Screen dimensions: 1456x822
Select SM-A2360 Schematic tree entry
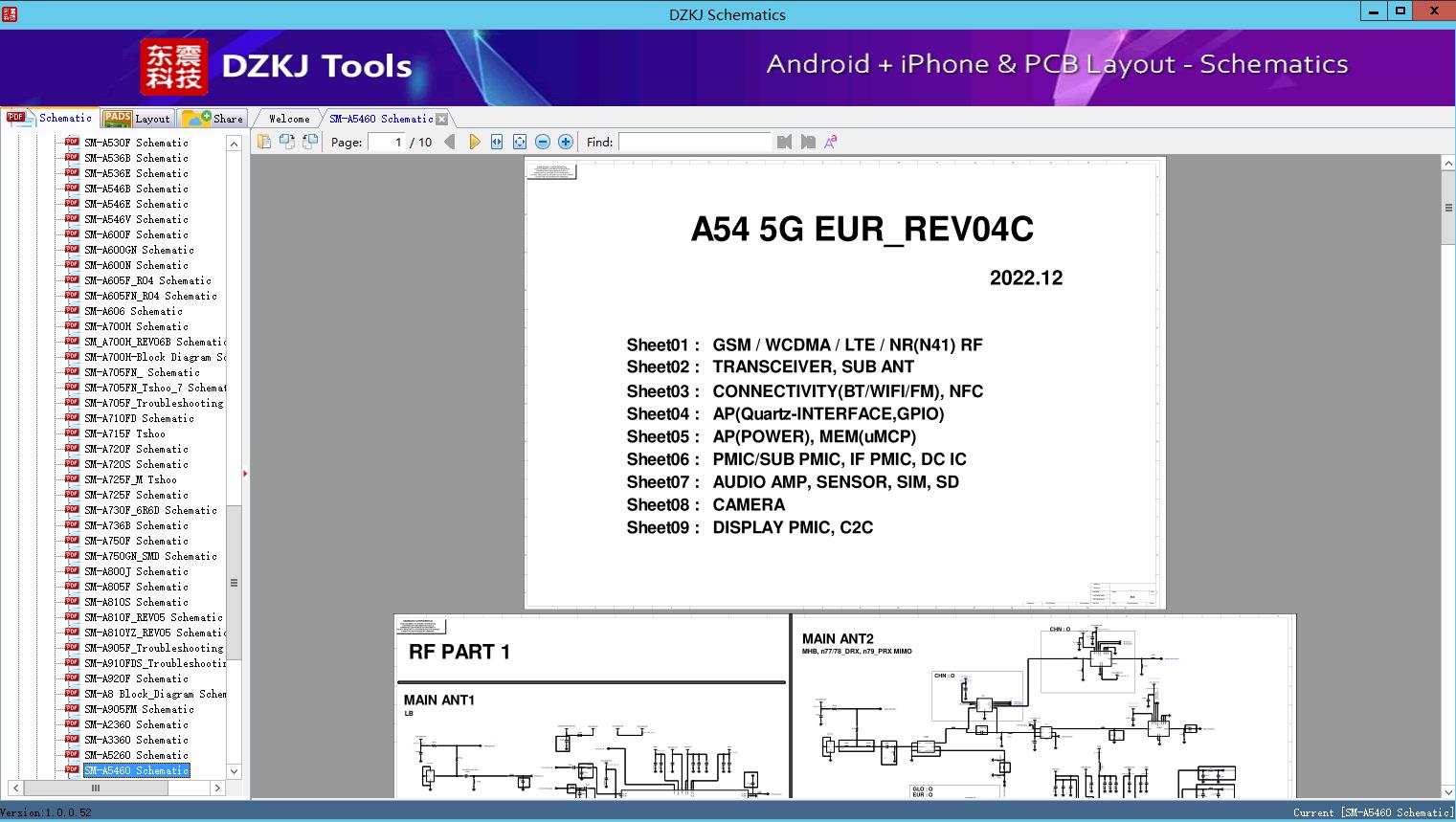[x=136, y=724]
